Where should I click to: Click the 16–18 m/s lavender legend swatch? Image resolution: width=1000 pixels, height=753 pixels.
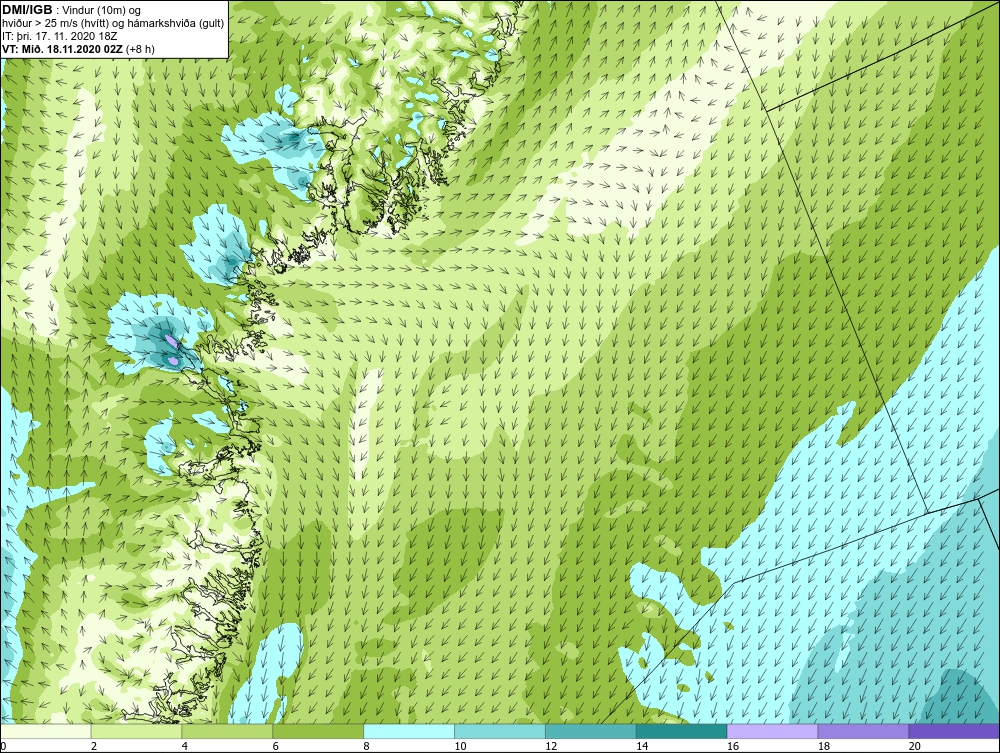[x=772, y=731]
